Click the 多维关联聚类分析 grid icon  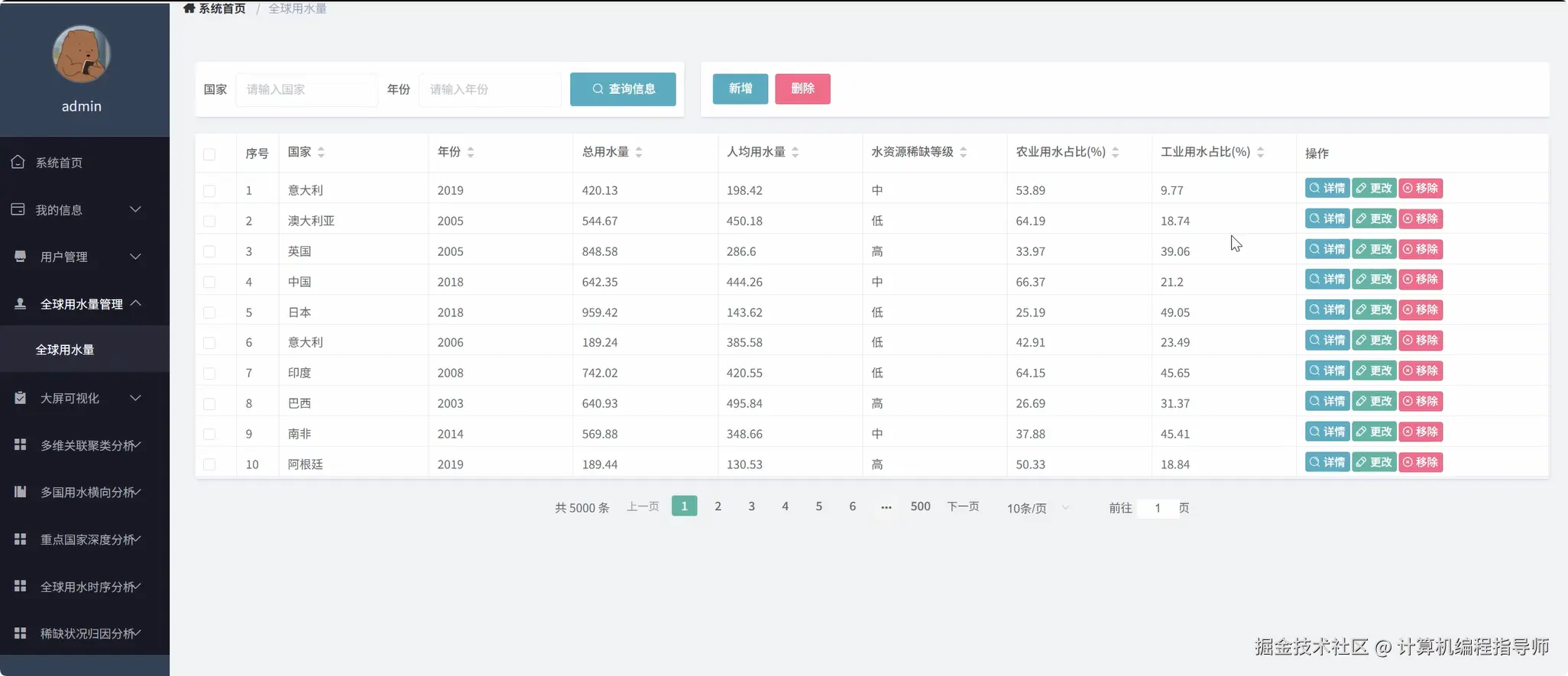tap(20, 445)
